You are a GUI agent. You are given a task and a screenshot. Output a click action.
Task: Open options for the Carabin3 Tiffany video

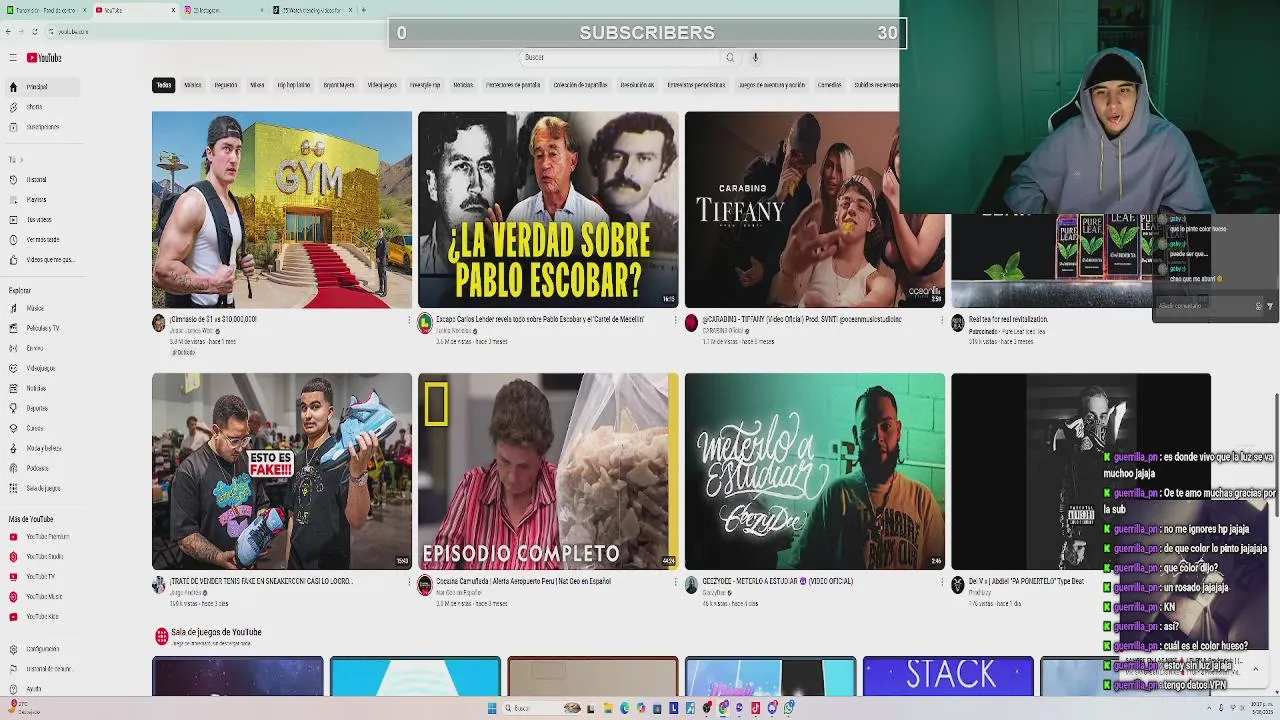941,321
